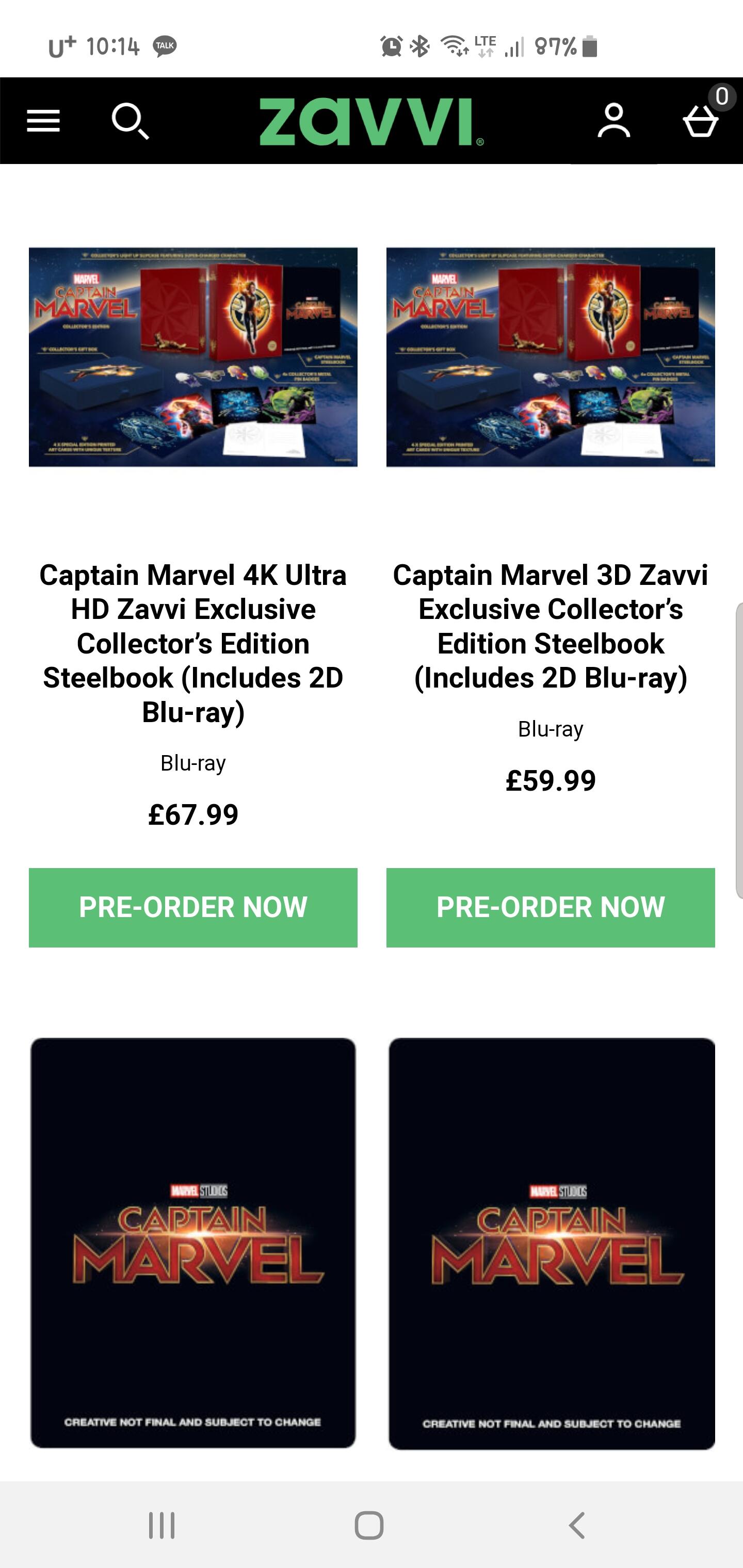Open Android recent apps button

tap(162, 1525)
